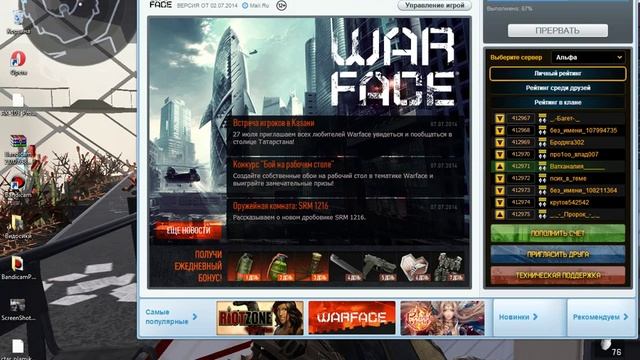Click the down arrow next to rank 412974
Image resolution: width=640 pixels, height=360 pixels.
500,202
